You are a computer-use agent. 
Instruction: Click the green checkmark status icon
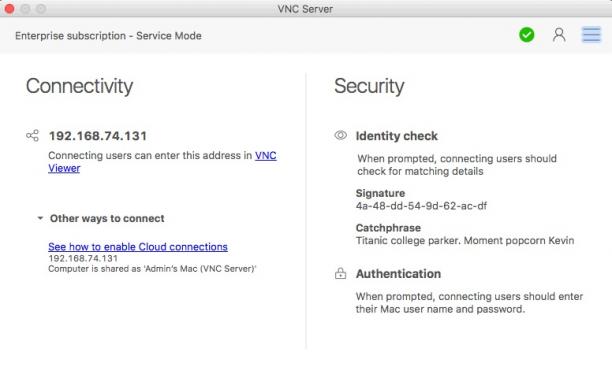[527, 35]
